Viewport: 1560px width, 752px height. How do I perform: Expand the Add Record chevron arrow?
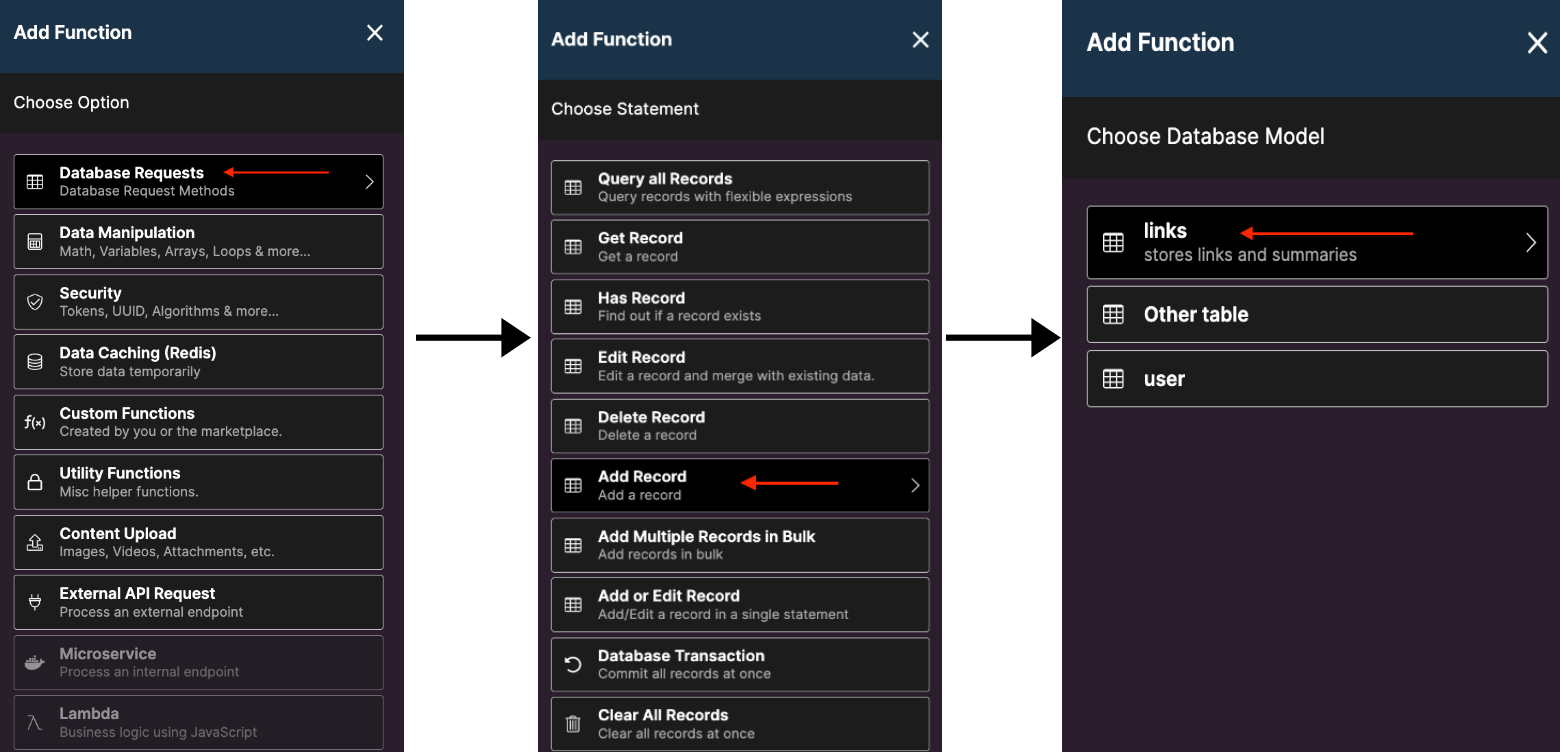(x=915, y=486)
